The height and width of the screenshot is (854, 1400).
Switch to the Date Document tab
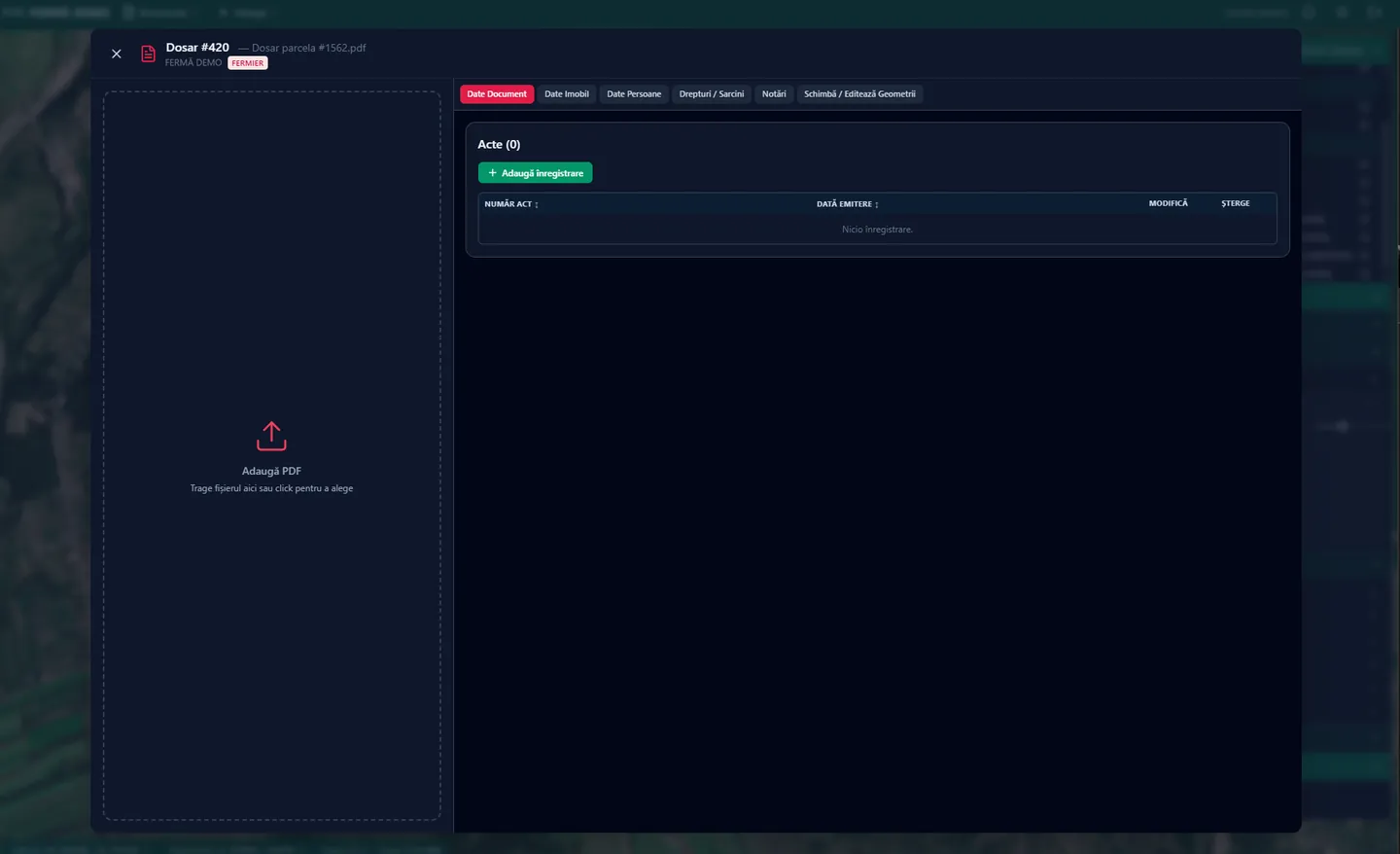click(497, 94)
